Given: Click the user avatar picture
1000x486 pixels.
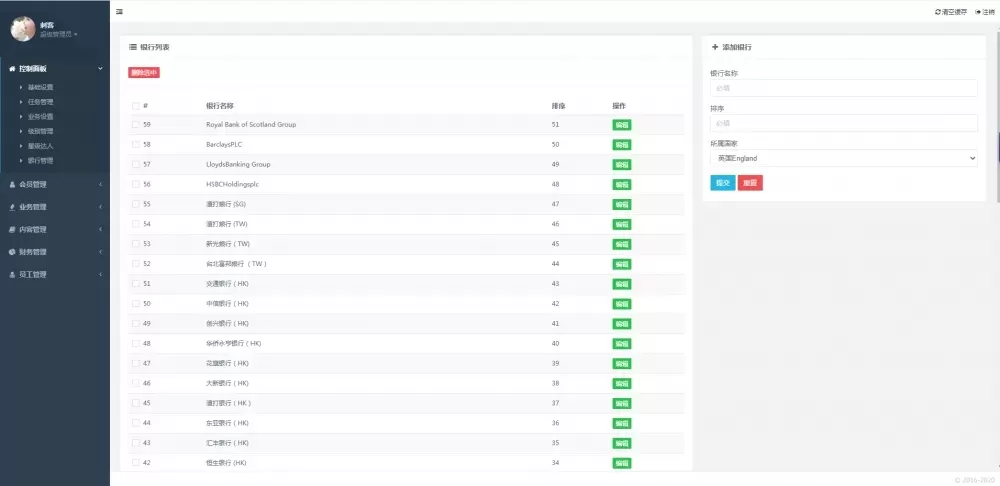Looking at the screenshot, I should click(x=22, y=29).
